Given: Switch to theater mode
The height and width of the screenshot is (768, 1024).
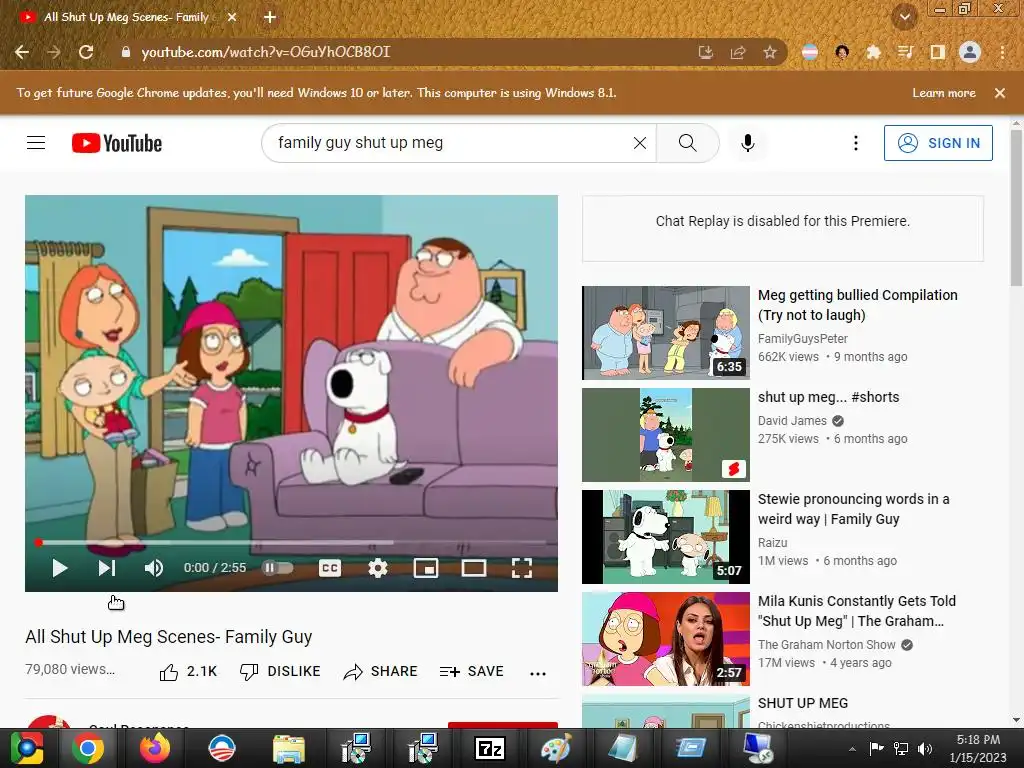Looking at the screenshot, I should point(473,568).
